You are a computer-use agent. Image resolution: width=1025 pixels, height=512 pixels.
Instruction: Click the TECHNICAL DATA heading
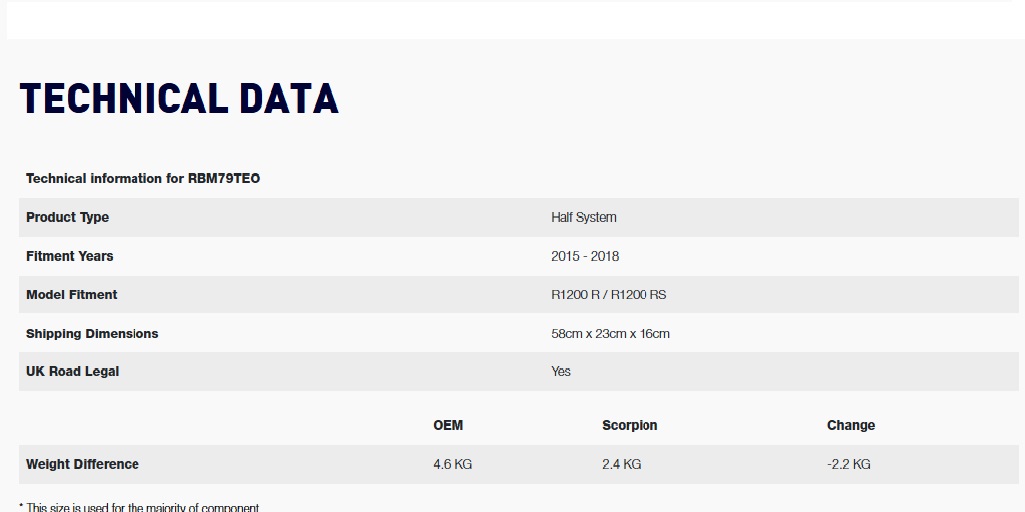[179, 99]
